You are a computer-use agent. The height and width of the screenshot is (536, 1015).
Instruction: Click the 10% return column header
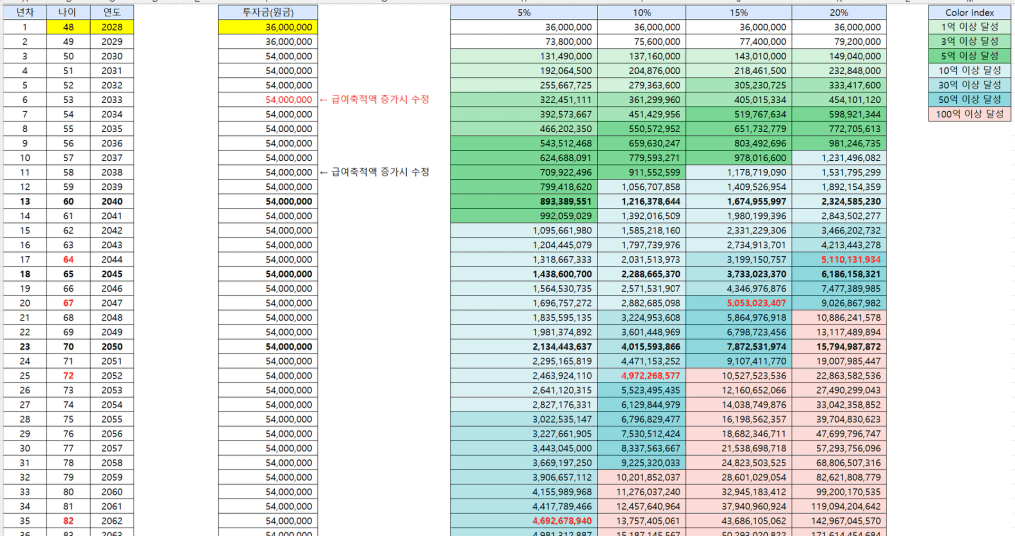pyautogui.click(x=641, y=12)
